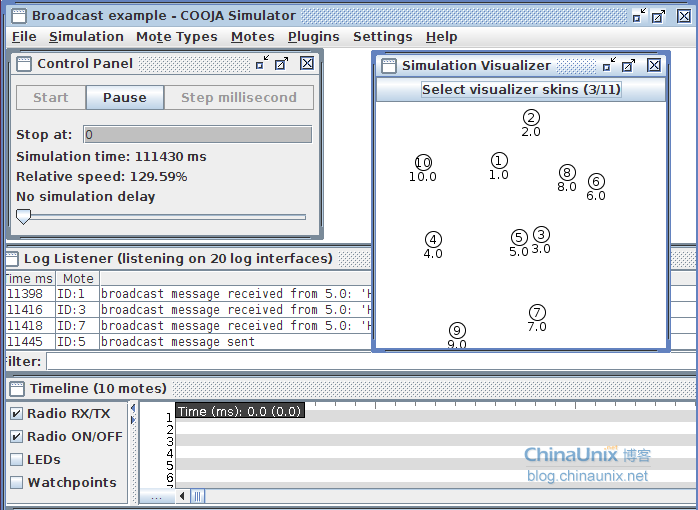The height and width of the screenshot is (510, 698).
Task: Click the log Filter input field
Action: tap(200, 361)
